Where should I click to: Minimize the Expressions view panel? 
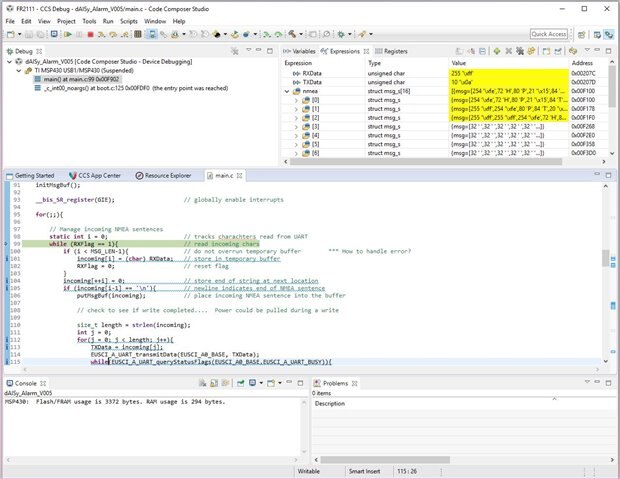click(x=599, y=50)
